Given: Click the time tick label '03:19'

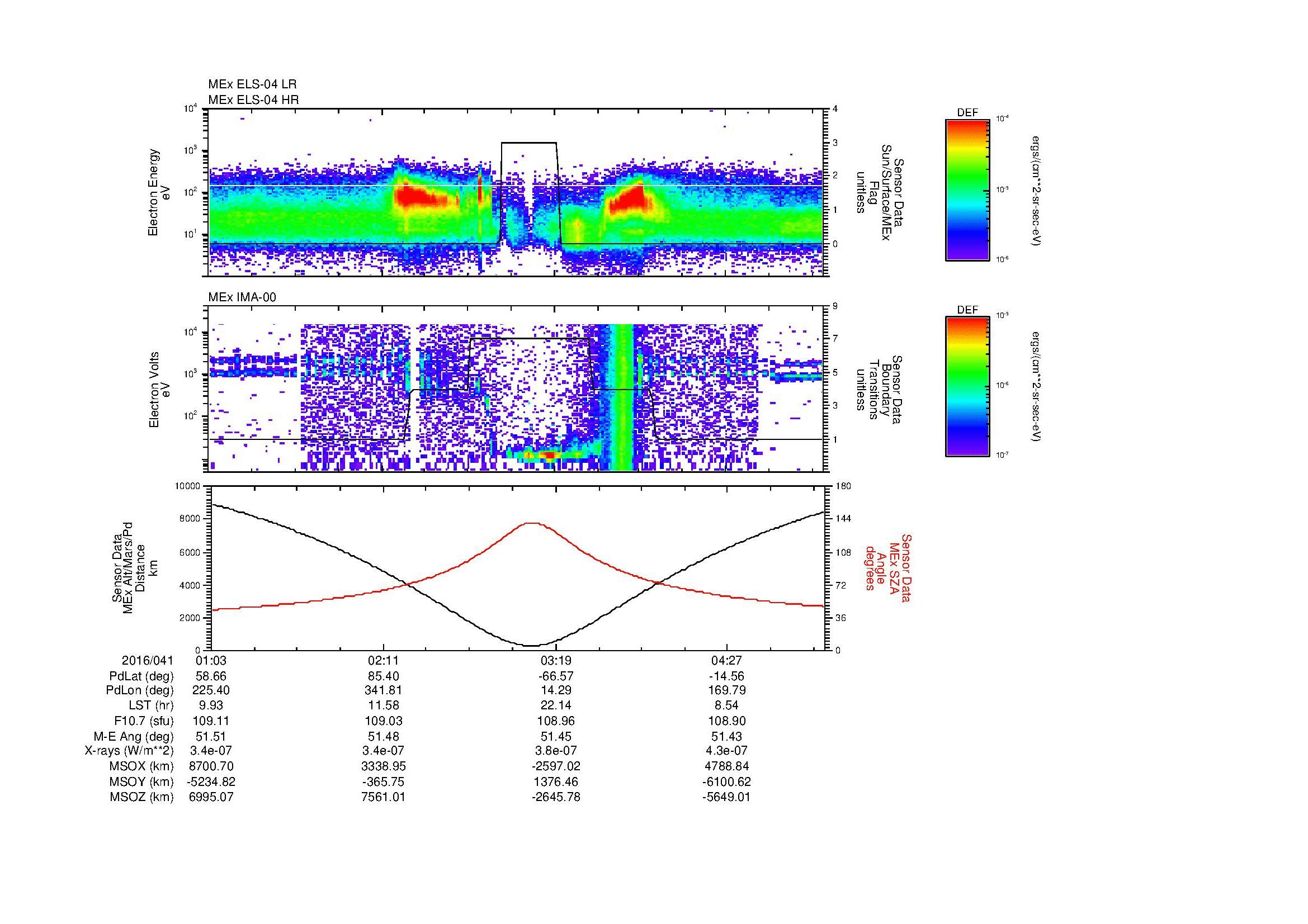Looking at the screenshot, I should click(556, 660).
